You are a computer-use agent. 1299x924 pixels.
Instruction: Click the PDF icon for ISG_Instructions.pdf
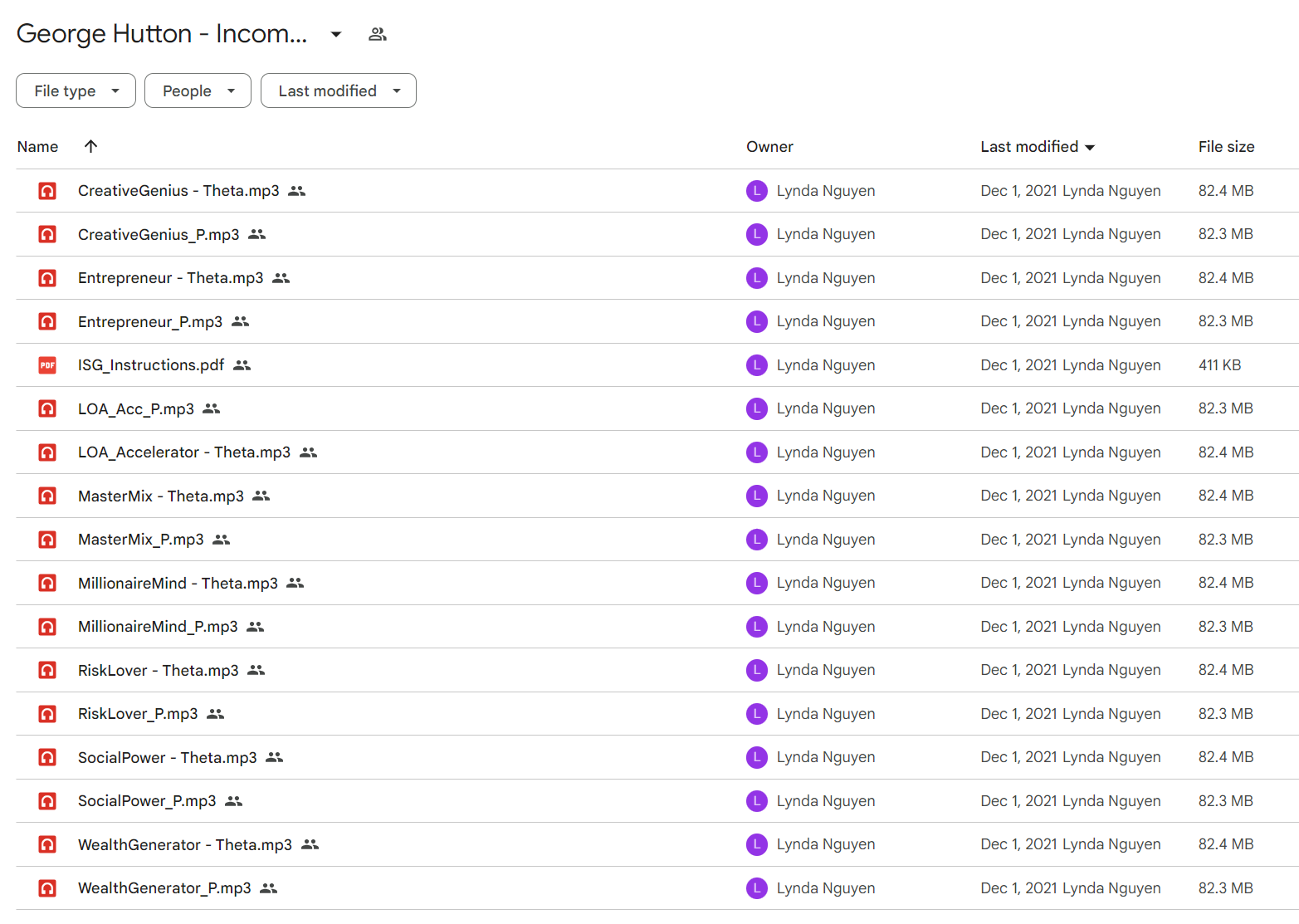(47, 365)
